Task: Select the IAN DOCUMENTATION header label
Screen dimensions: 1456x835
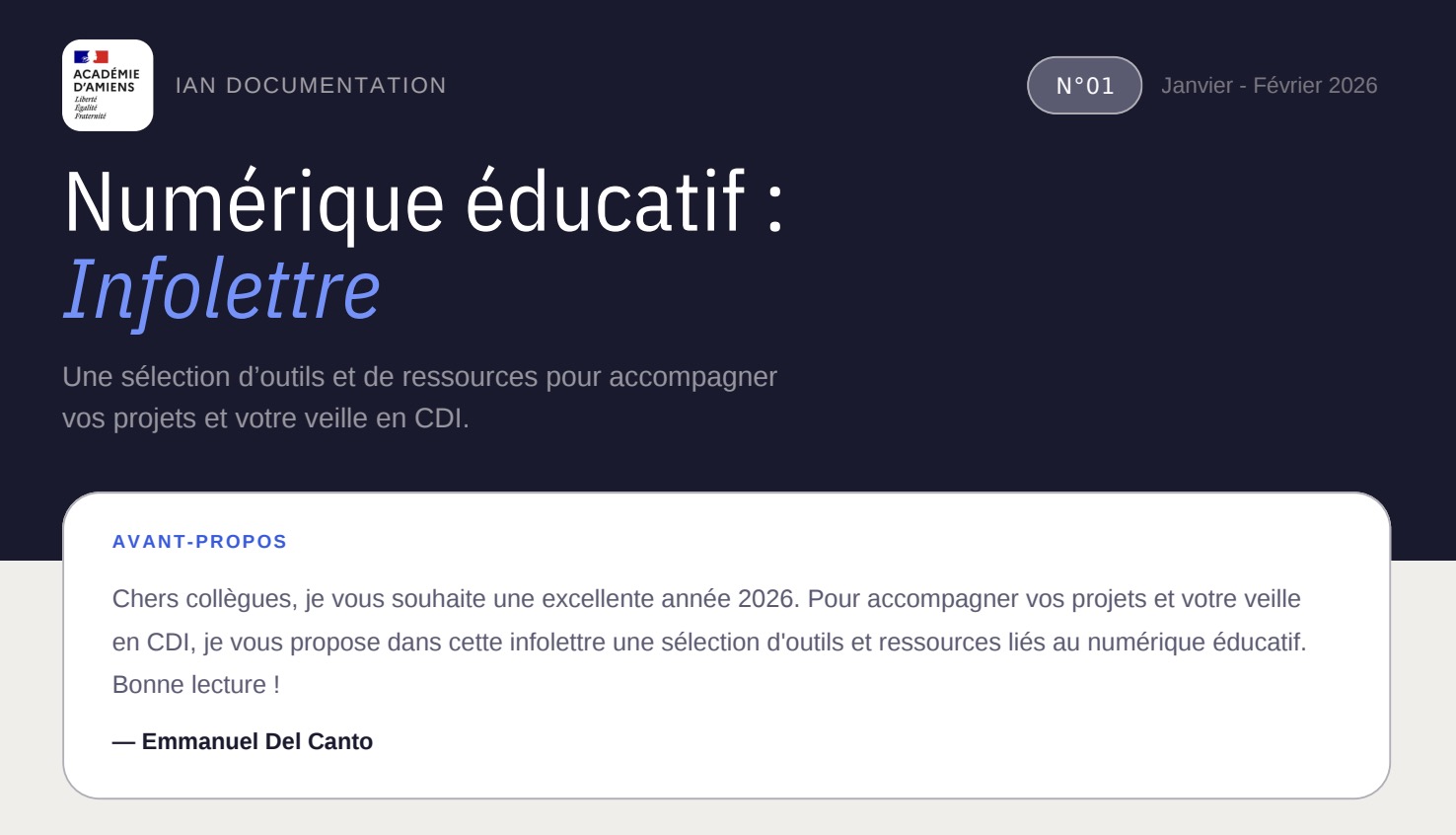Action: click(x=311, y=86)
